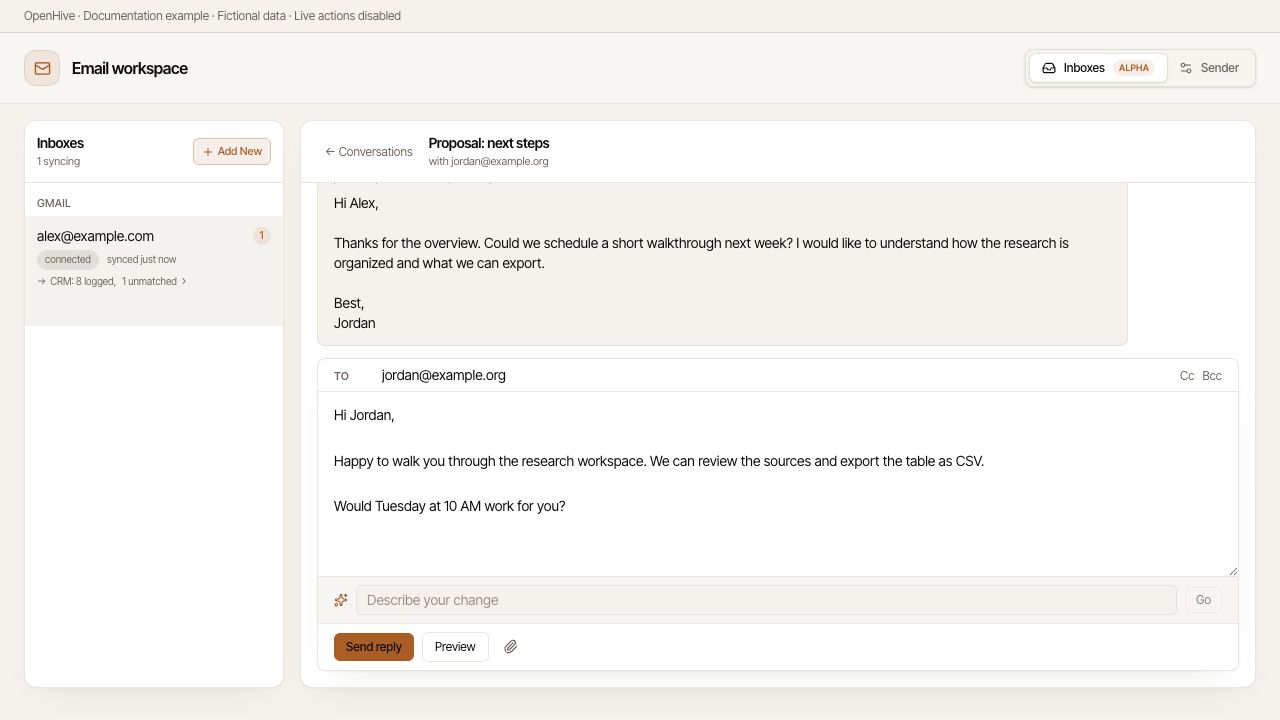1280x720 pixels.
Task: Click the Inboxes panel heading
Action: (x=60, y=143)
